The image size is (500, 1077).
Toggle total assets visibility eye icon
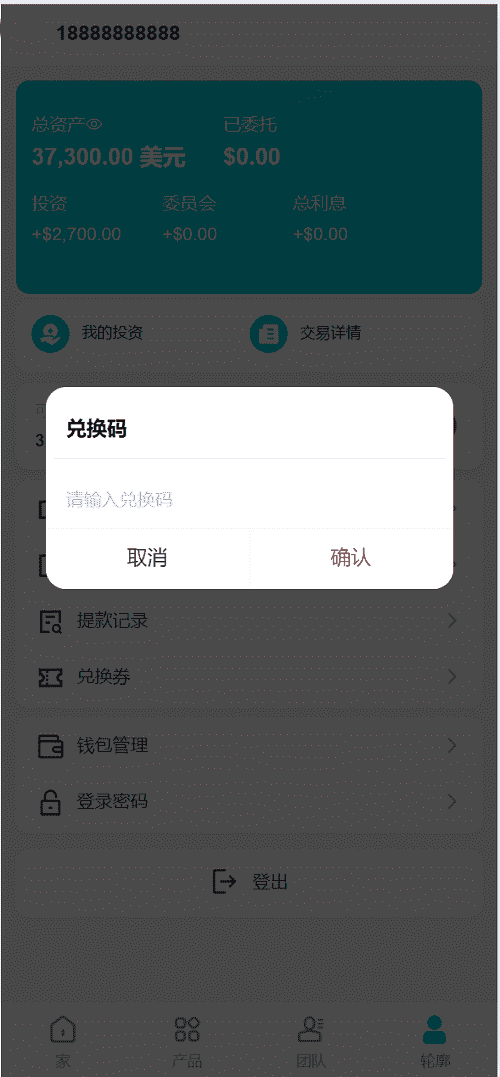point(95,125)
